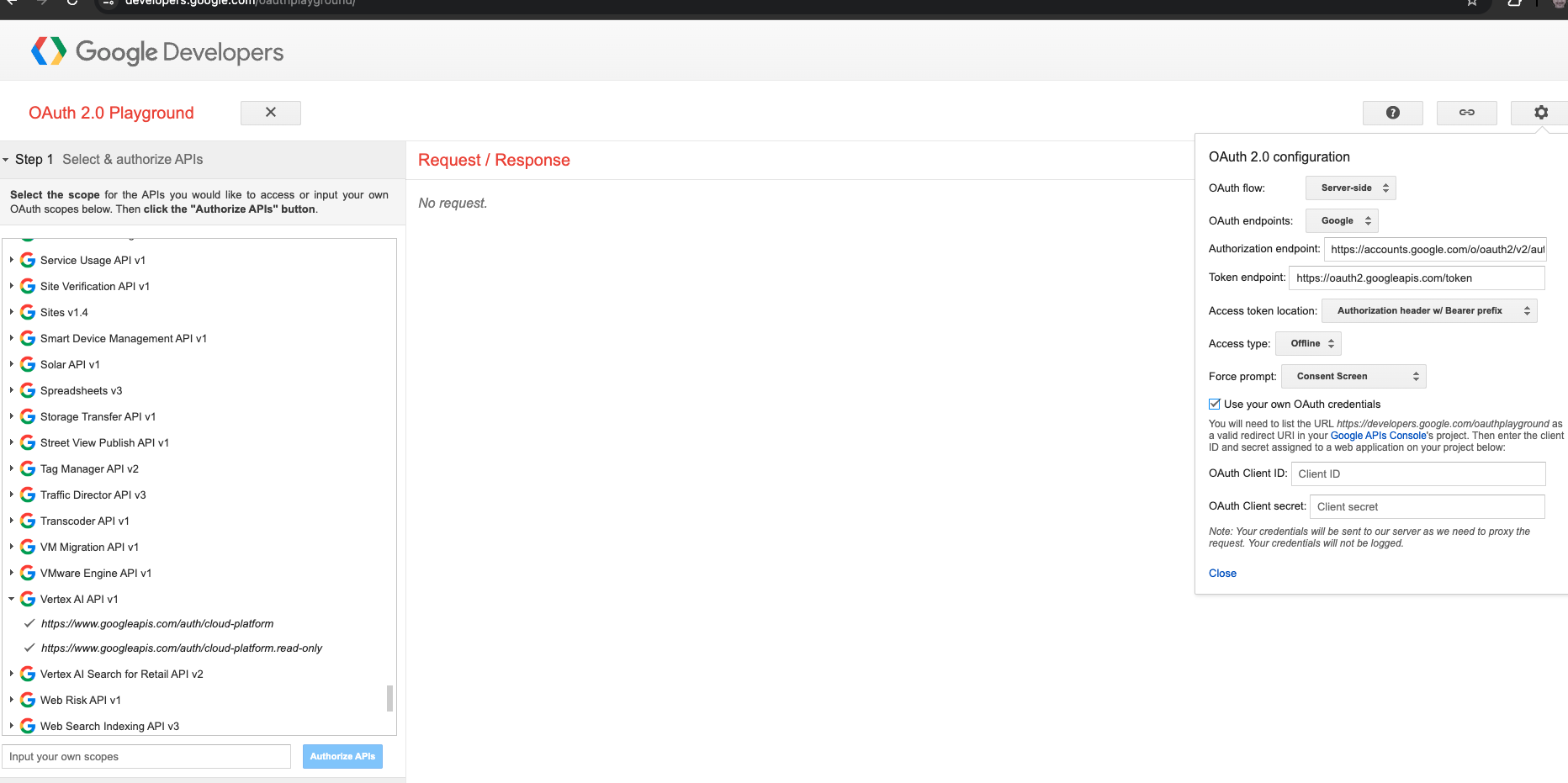
Task: Open the settings gear icon
Action: pos(1540,113)
